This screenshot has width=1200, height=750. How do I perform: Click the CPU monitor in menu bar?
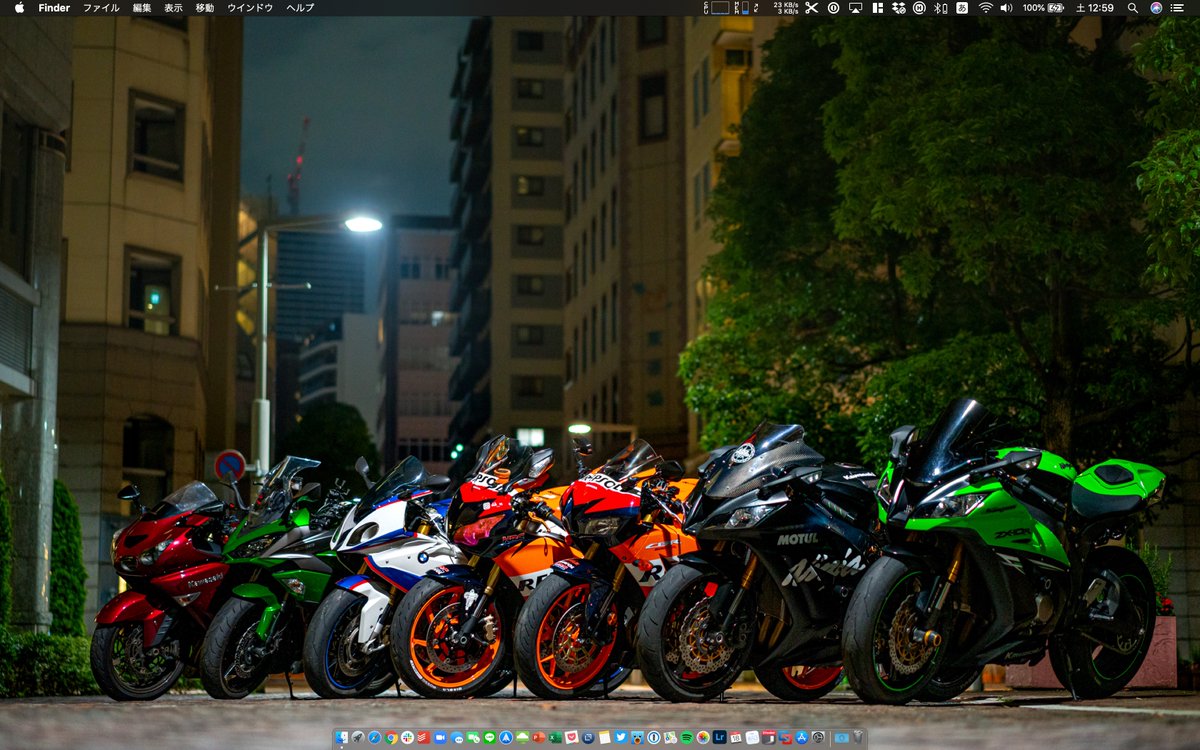(x=716, y=7)
